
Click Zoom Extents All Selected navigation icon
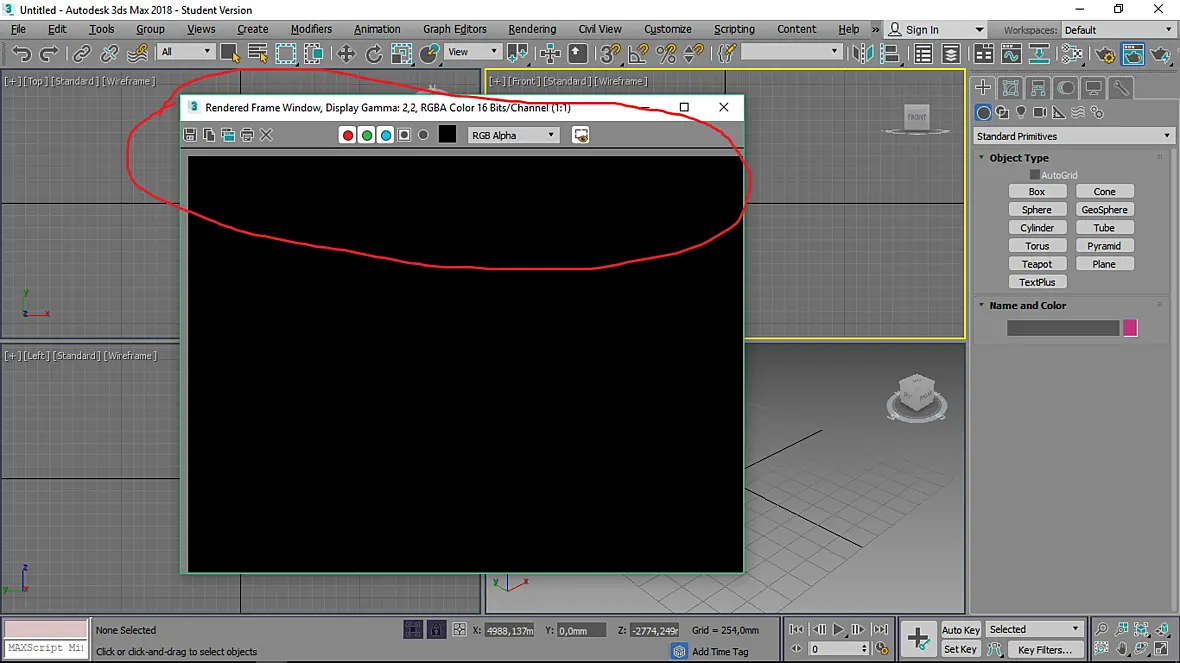pyautogui.click(x=1160, y=629)
